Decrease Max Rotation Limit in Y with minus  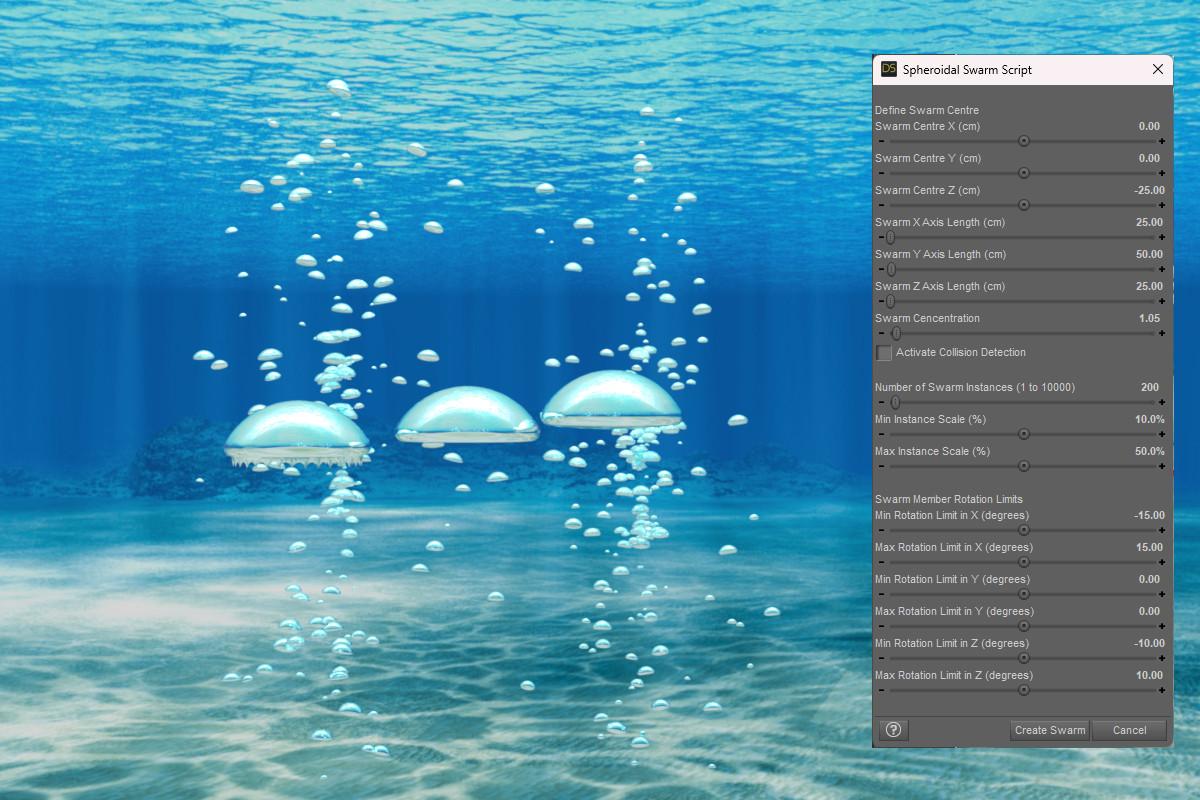click(881, 626)
